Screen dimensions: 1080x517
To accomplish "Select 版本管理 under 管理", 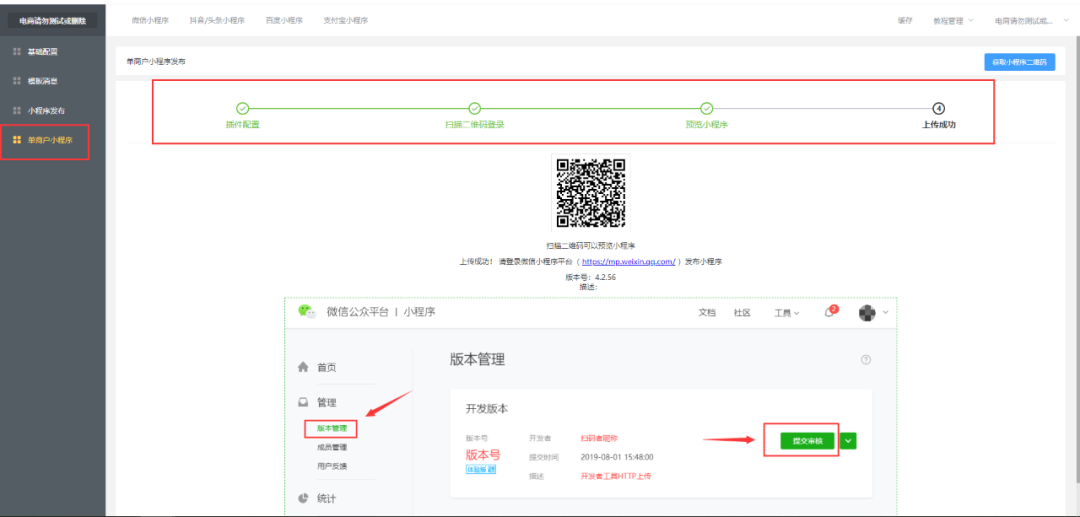I will (x=332, y=428).
